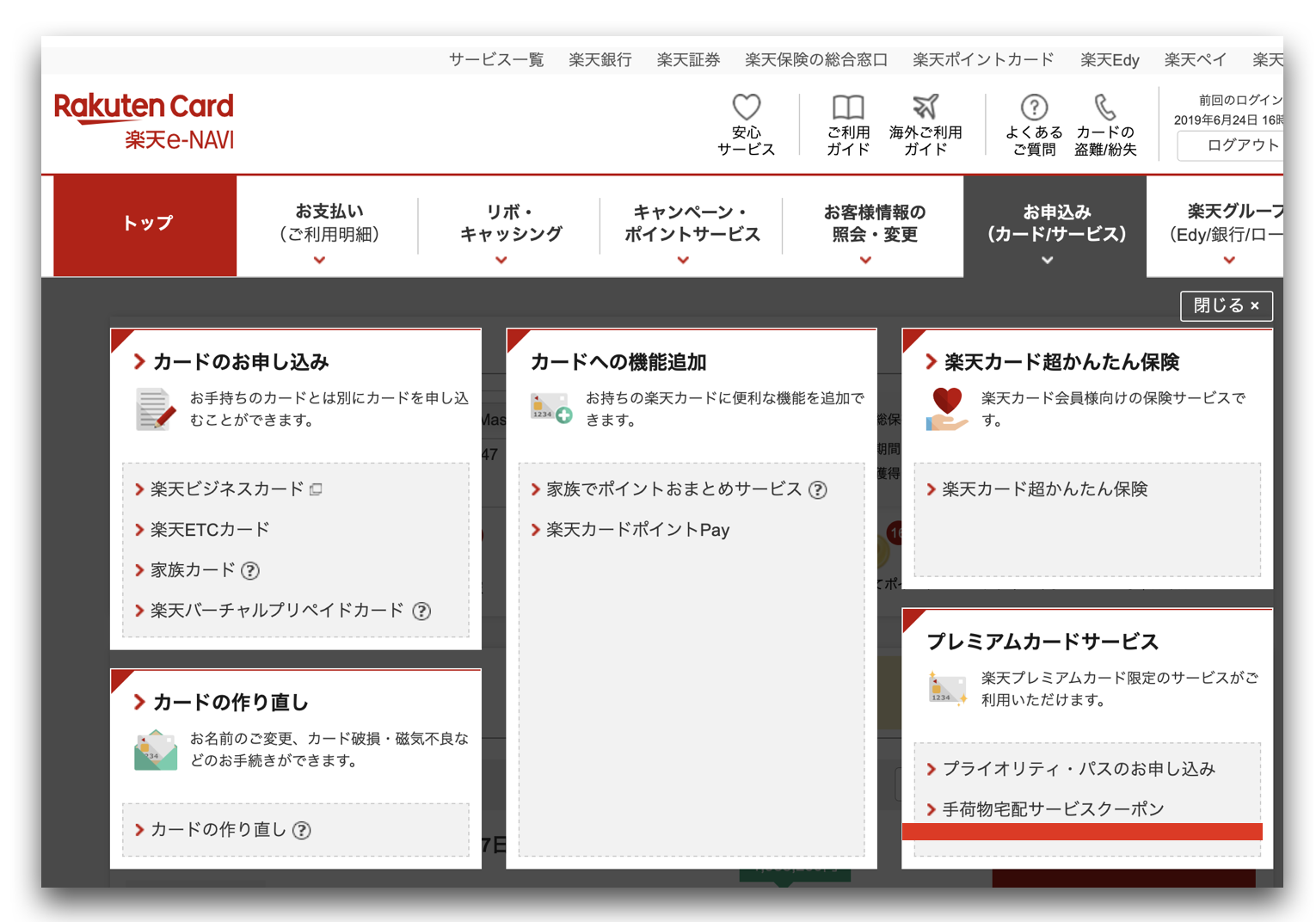Image resolution: width=1316 pixels, height=922 pixels.
Task: Open the help icon beside 家族カード
Action: pyautogui.click(x=250, y=570)
